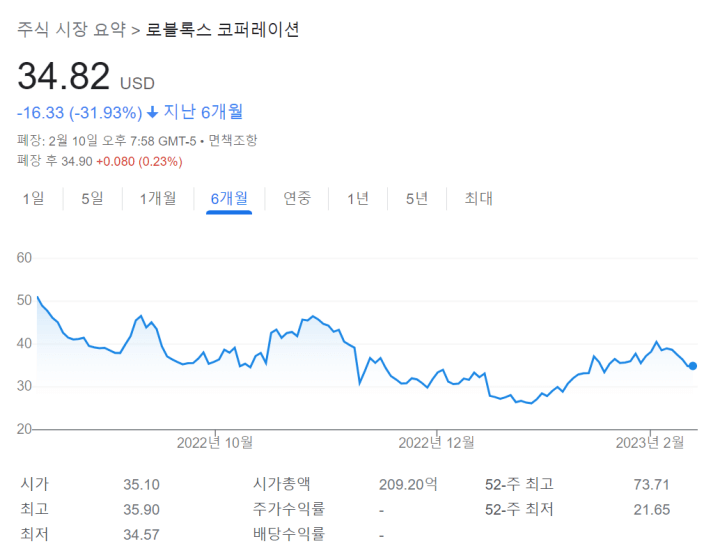Click the 2022년 12월 axis label

point(436,443)
